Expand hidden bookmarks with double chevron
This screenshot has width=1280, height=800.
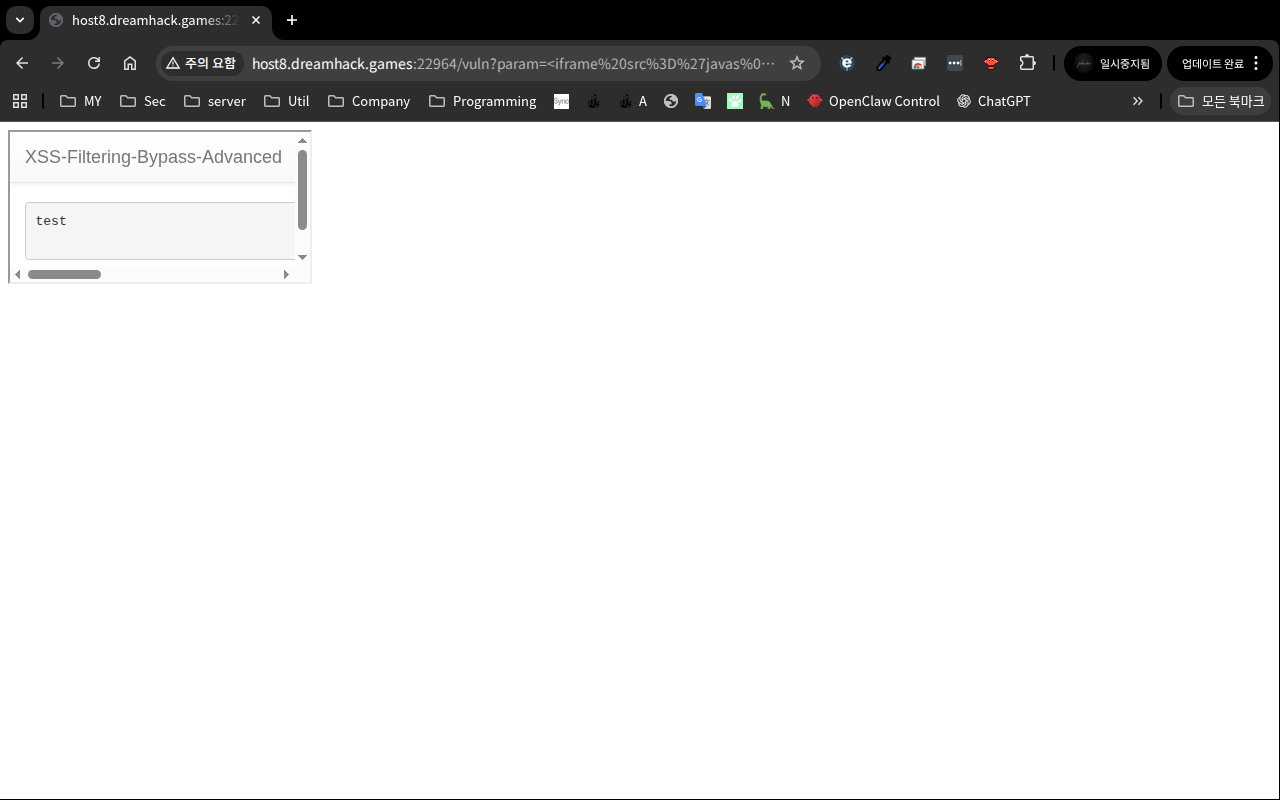click(x=1137, y=101)
